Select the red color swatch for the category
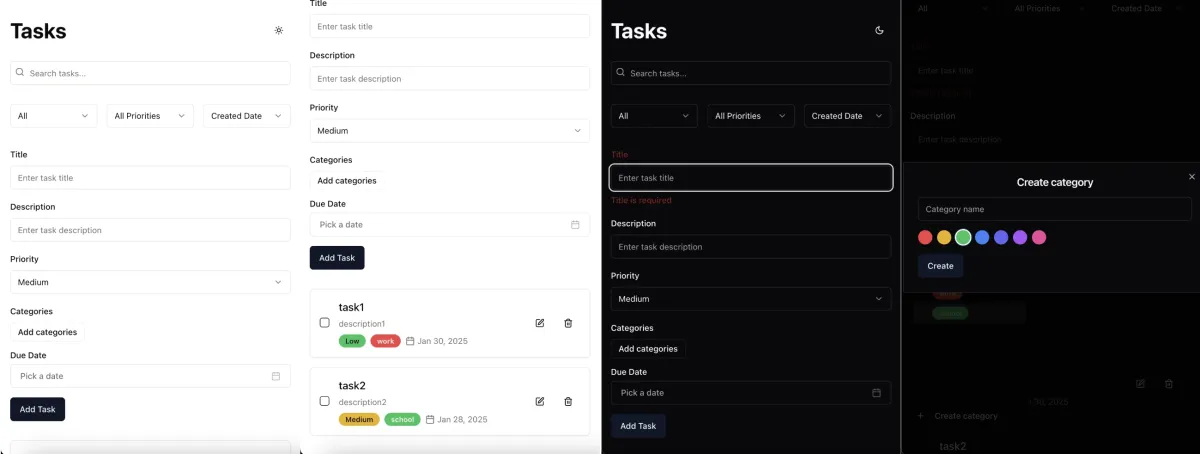This screenshot has height=454, width=1200. [x=925, y=237]
